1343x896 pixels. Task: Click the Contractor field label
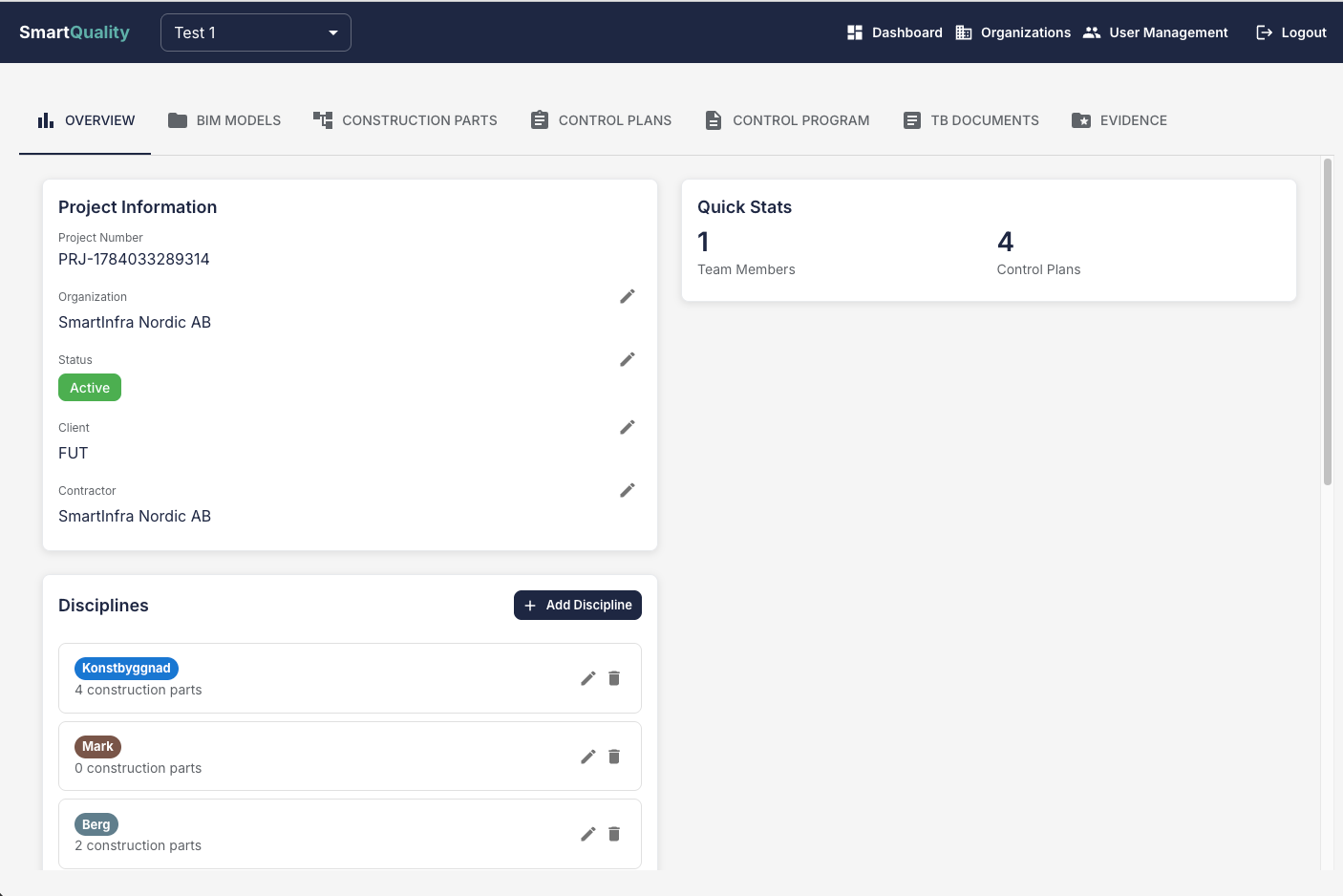tap(87, 491)
